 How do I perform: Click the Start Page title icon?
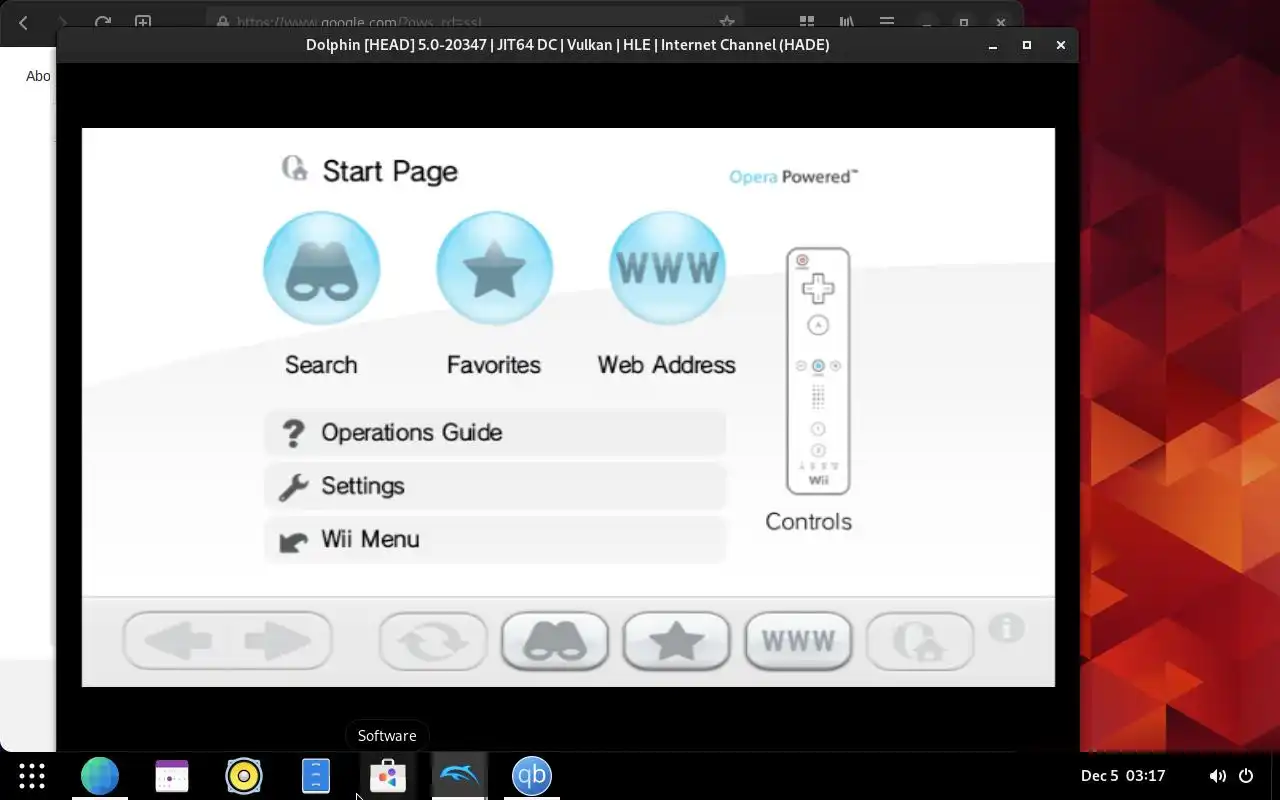tap(295, 168)
